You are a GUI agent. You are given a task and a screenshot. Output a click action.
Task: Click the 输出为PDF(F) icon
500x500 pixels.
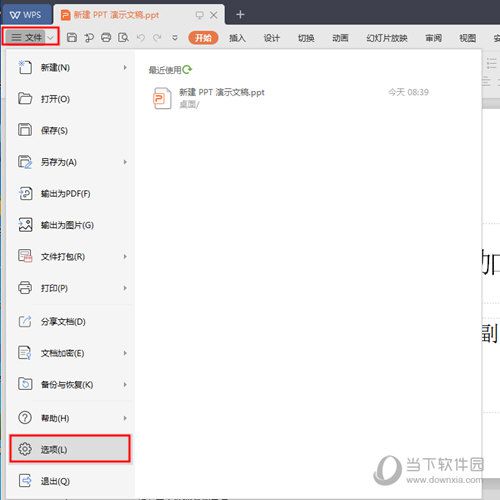point(25,193)
